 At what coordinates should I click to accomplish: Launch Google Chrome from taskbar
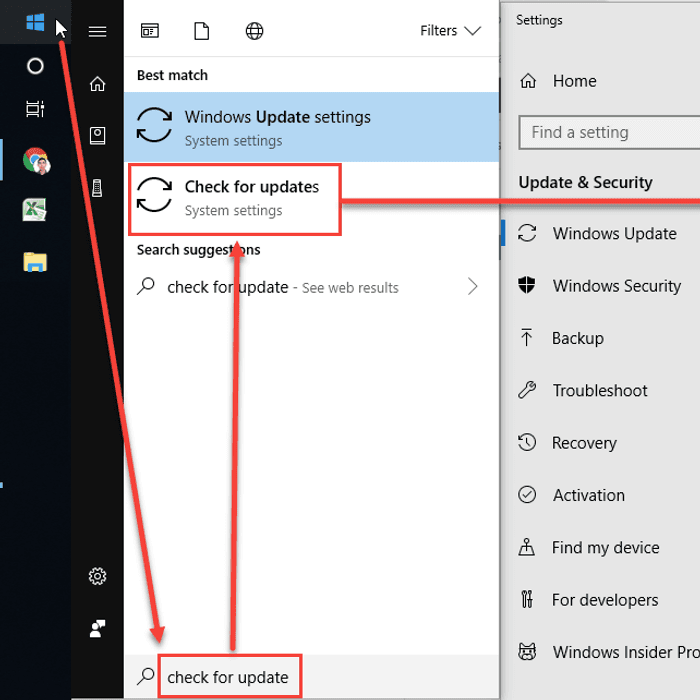36,161
